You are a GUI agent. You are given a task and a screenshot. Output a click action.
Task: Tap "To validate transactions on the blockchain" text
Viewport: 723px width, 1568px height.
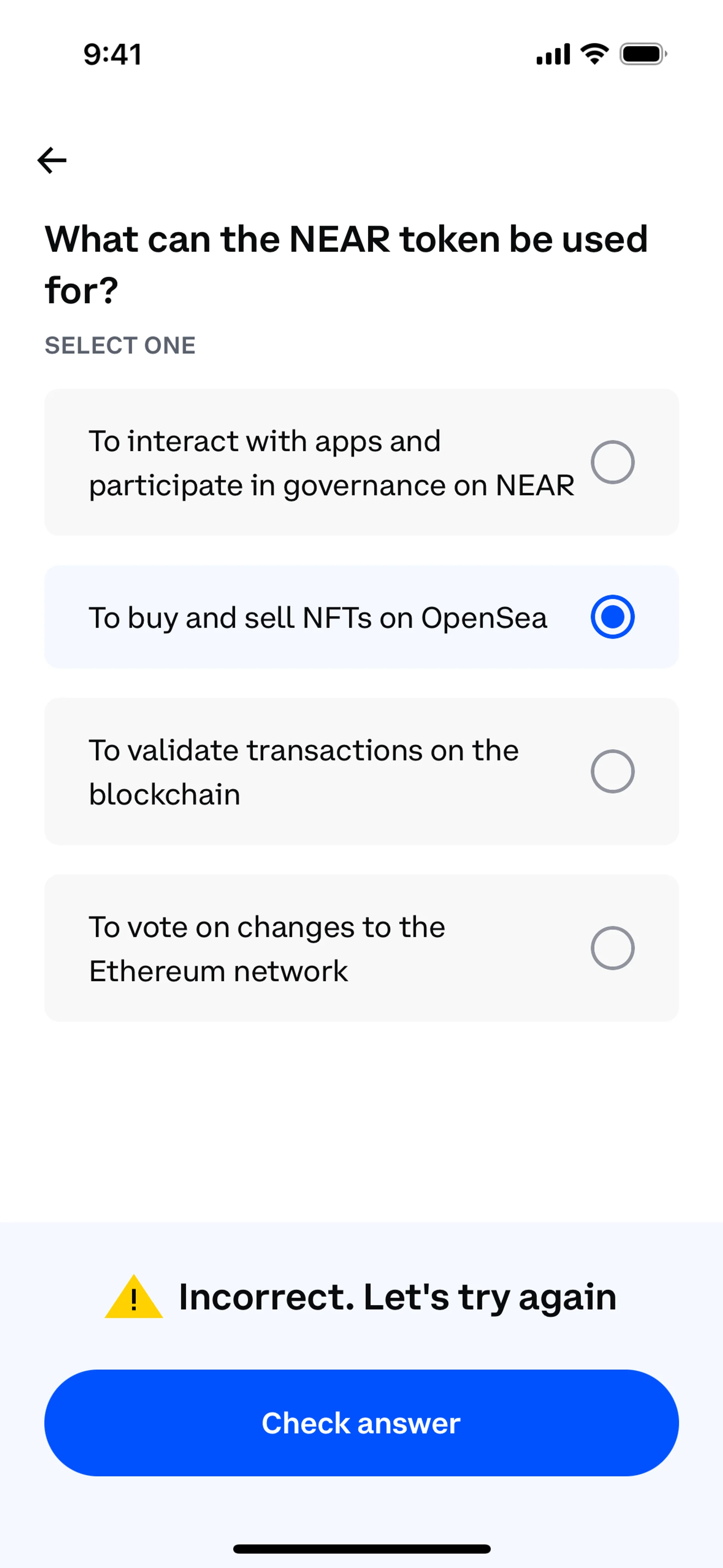pos(303,772)
